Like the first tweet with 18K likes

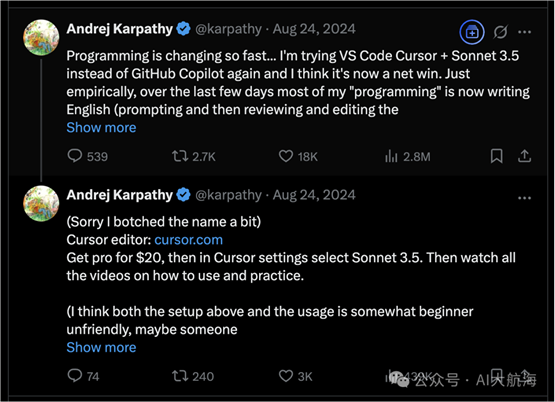(286, 156)
